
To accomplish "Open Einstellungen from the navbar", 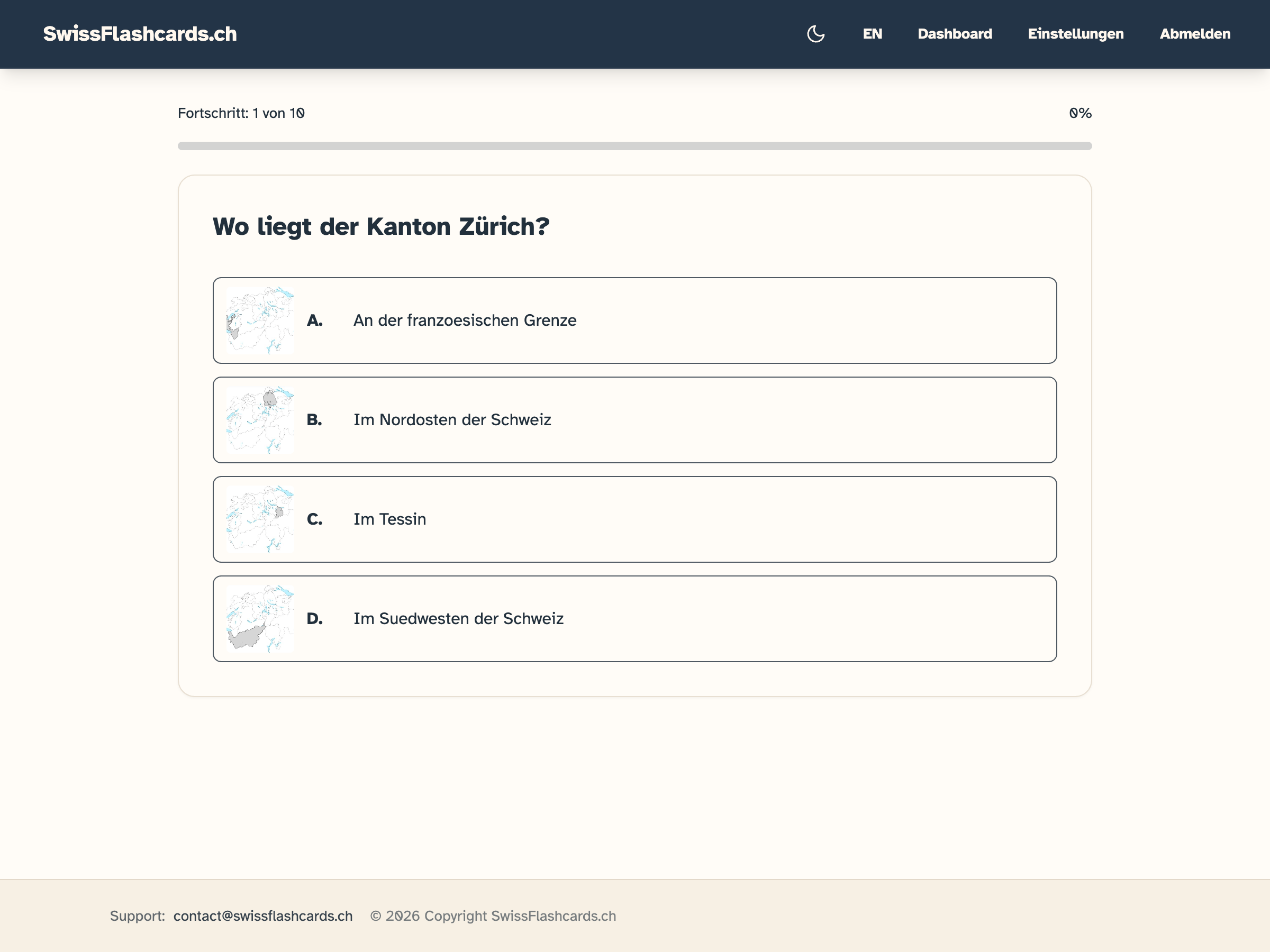I will coord(1075,34).
